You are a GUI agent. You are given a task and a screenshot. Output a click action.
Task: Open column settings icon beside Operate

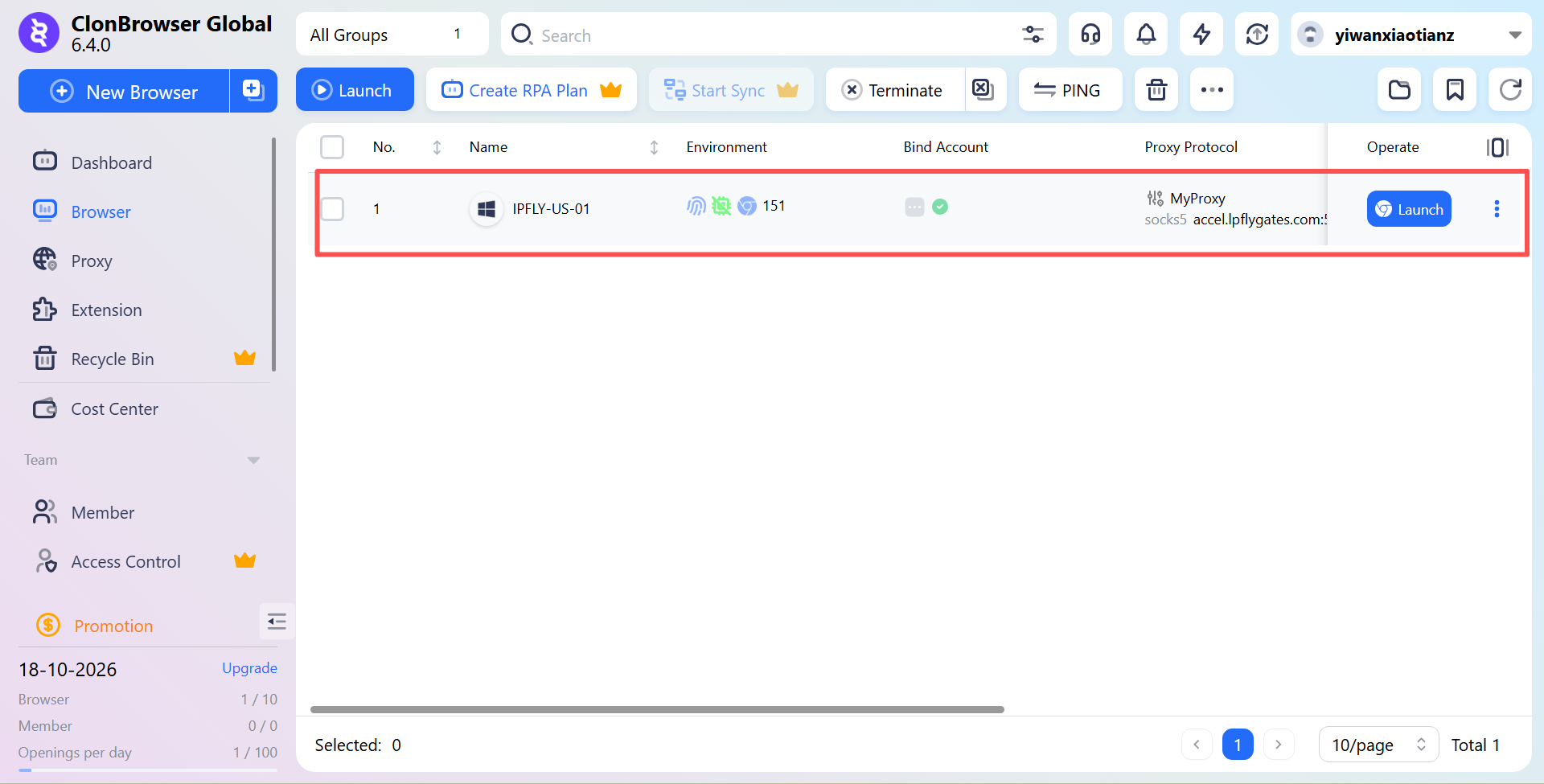(x=1497, y=147)
